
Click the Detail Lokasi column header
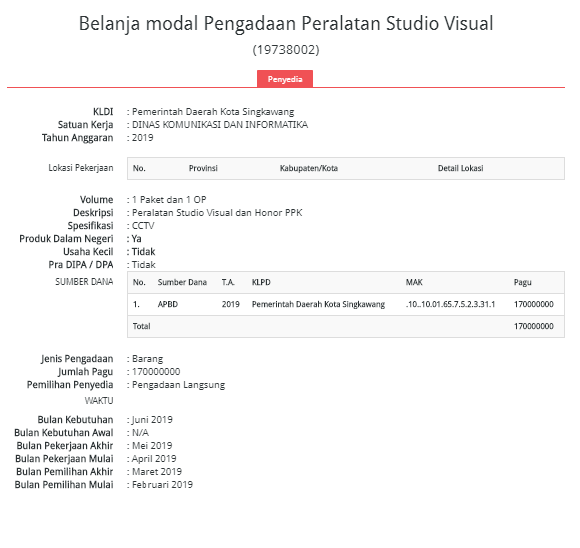click(461, 168)
